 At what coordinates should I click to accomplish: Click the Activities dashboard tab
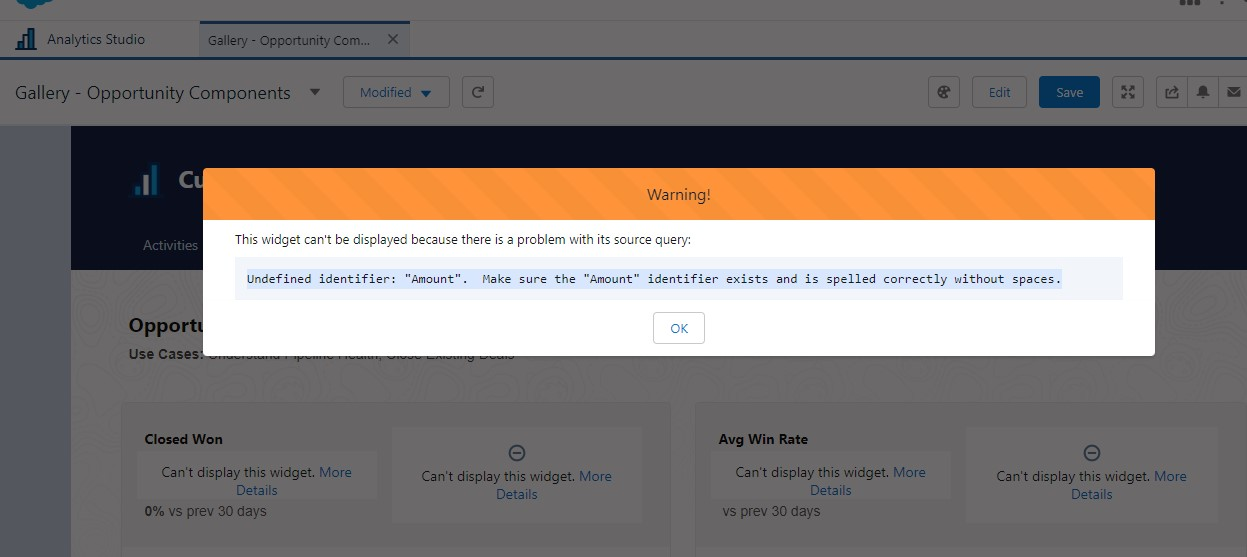click(170, 245)
